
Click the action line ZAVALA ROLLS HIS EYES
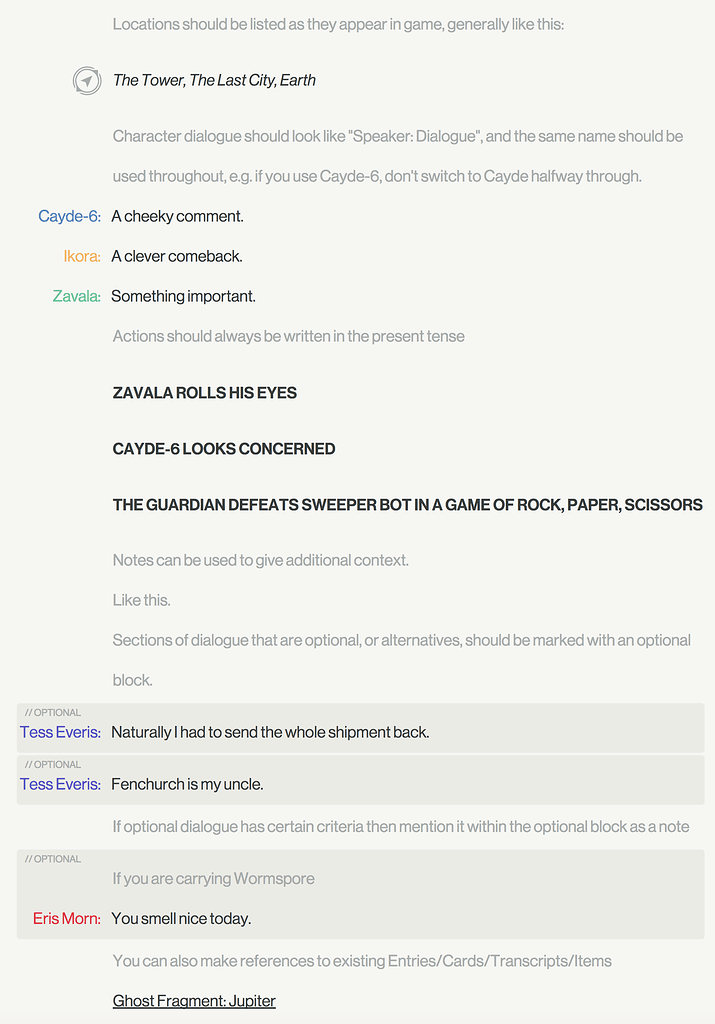click(205, 393)
